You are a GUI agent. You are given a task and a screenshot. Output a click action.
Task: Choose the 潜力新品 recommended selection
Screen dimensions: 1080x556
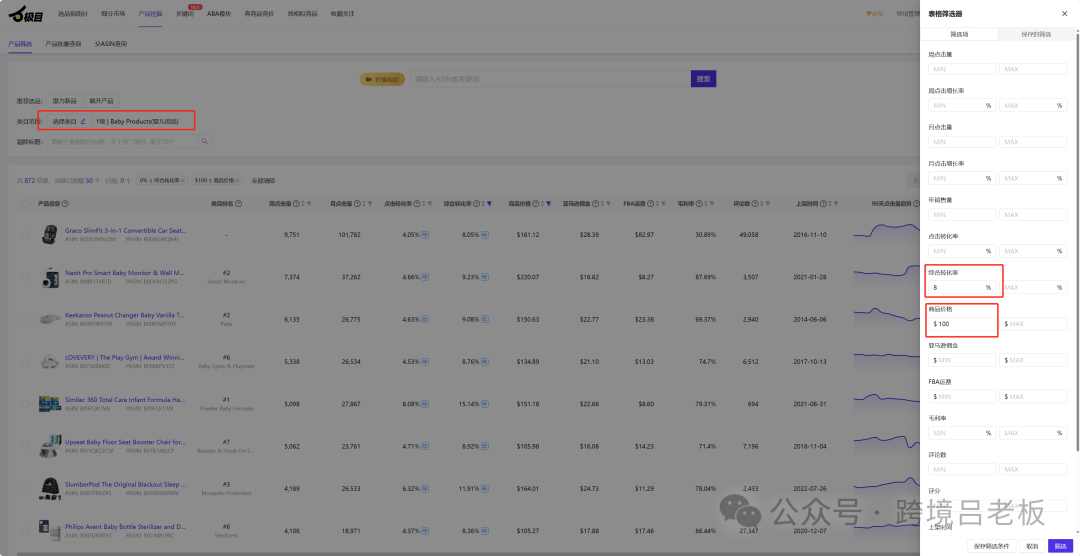click(x=65, y=101)
